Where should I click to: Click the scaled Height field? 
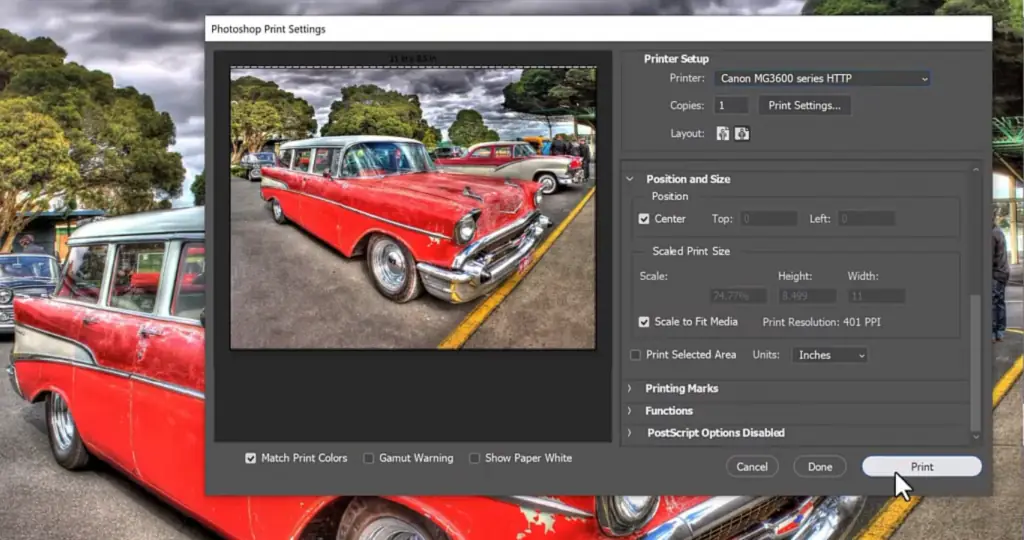(x=807, y=296)
